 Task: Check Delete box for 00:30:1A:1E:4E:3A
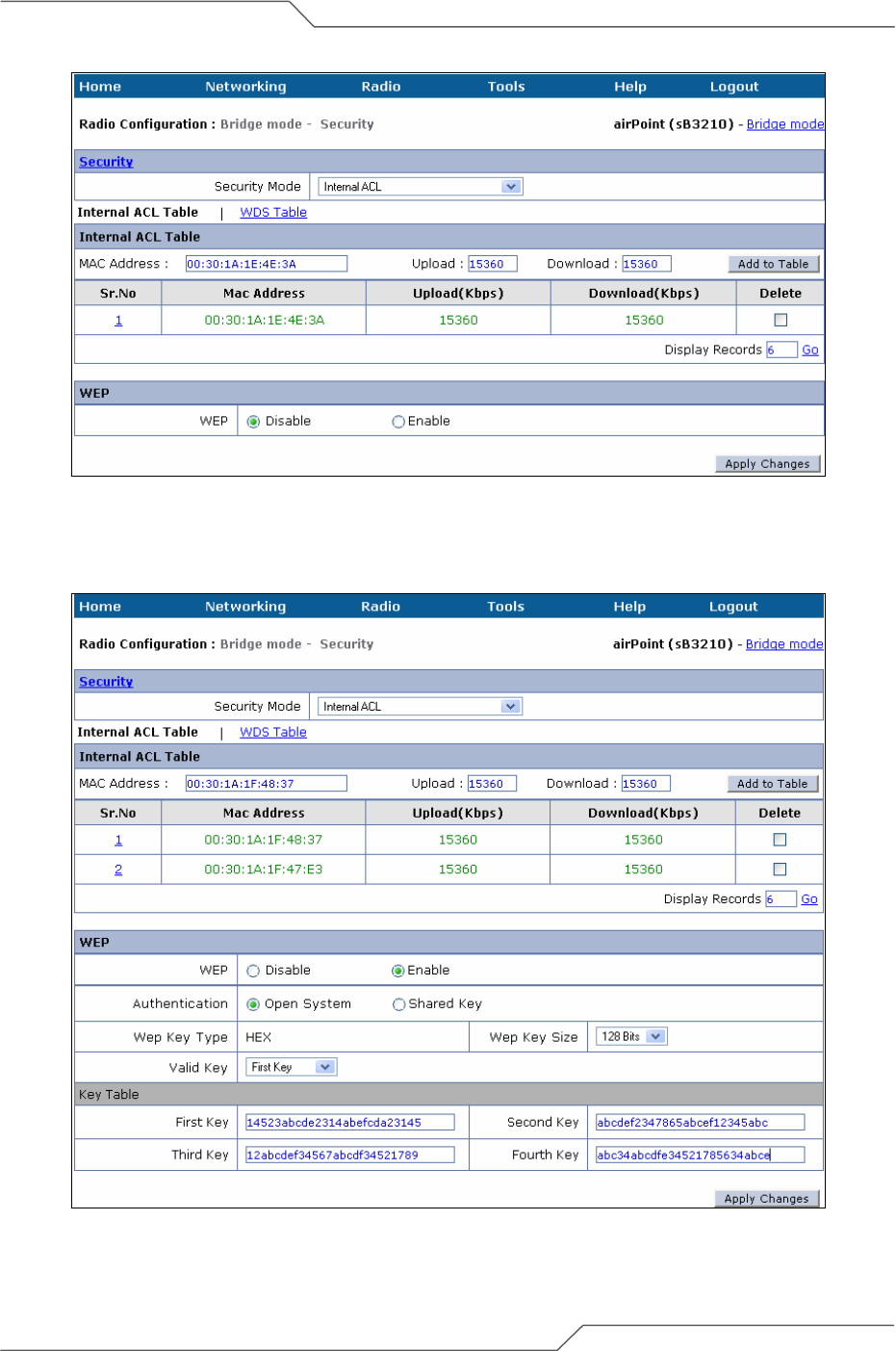click(781, 320)
